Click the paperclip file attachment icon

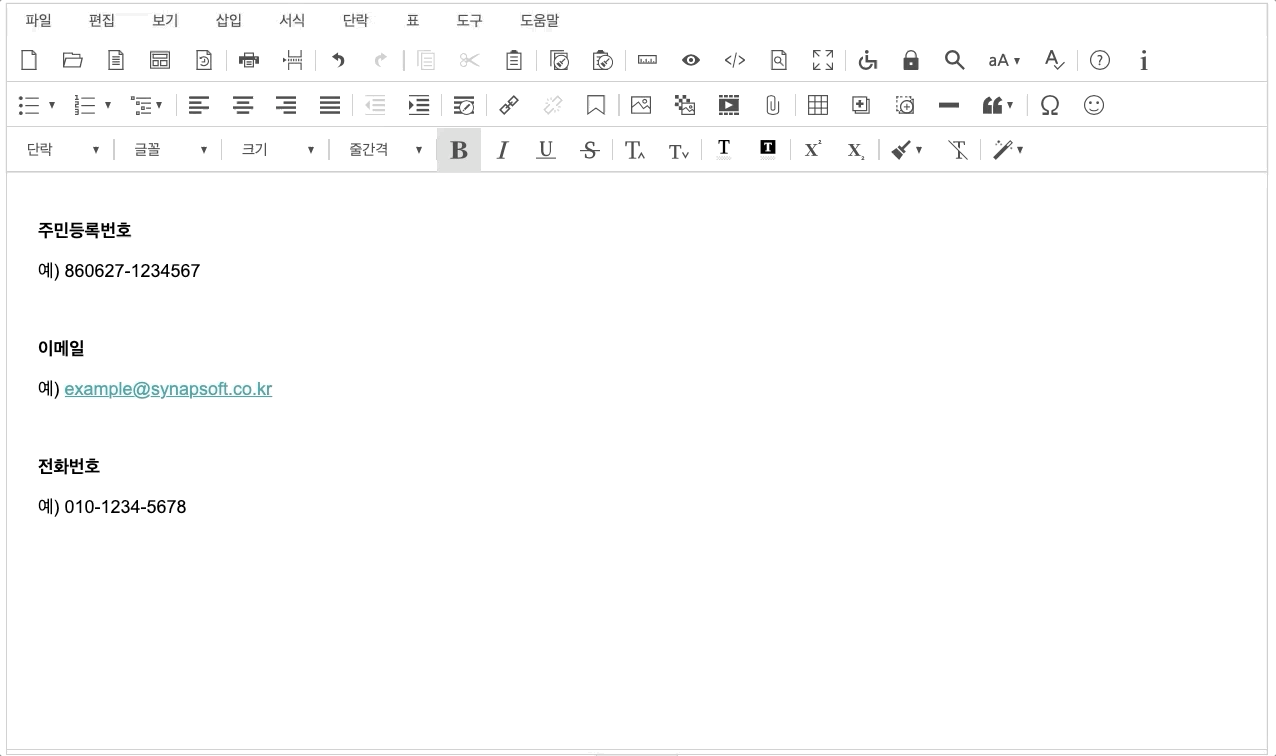tap(772, 105)
